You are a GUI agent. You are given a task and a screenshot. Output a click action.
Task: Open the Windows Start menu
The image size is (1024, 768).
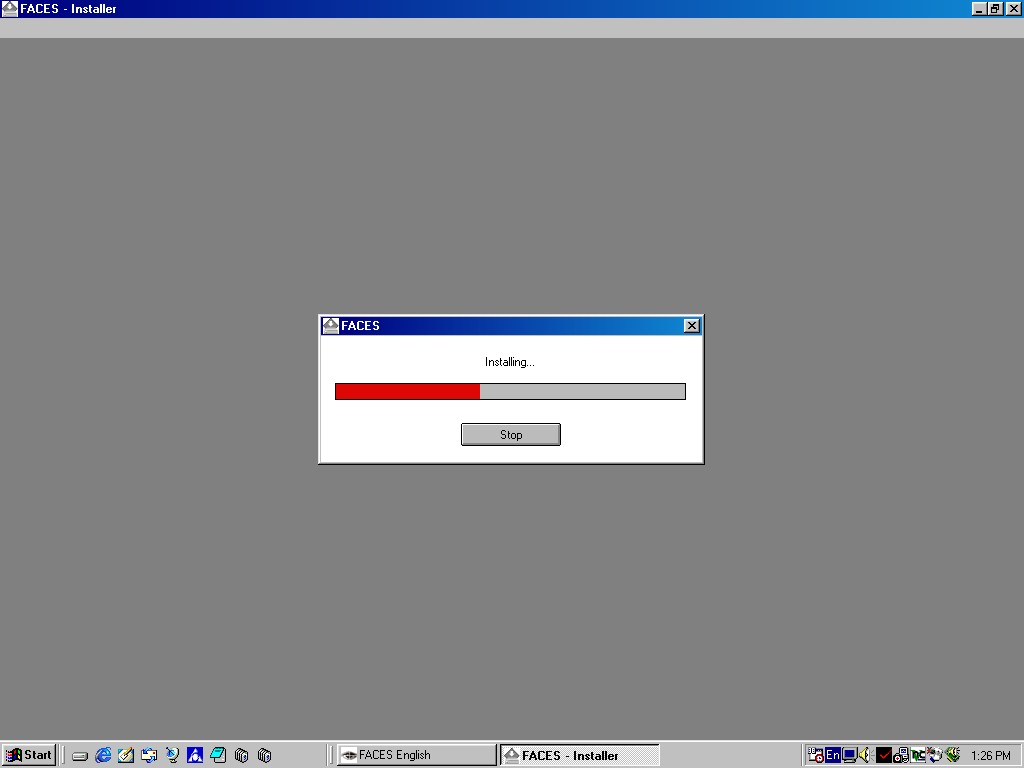[29, 755]
